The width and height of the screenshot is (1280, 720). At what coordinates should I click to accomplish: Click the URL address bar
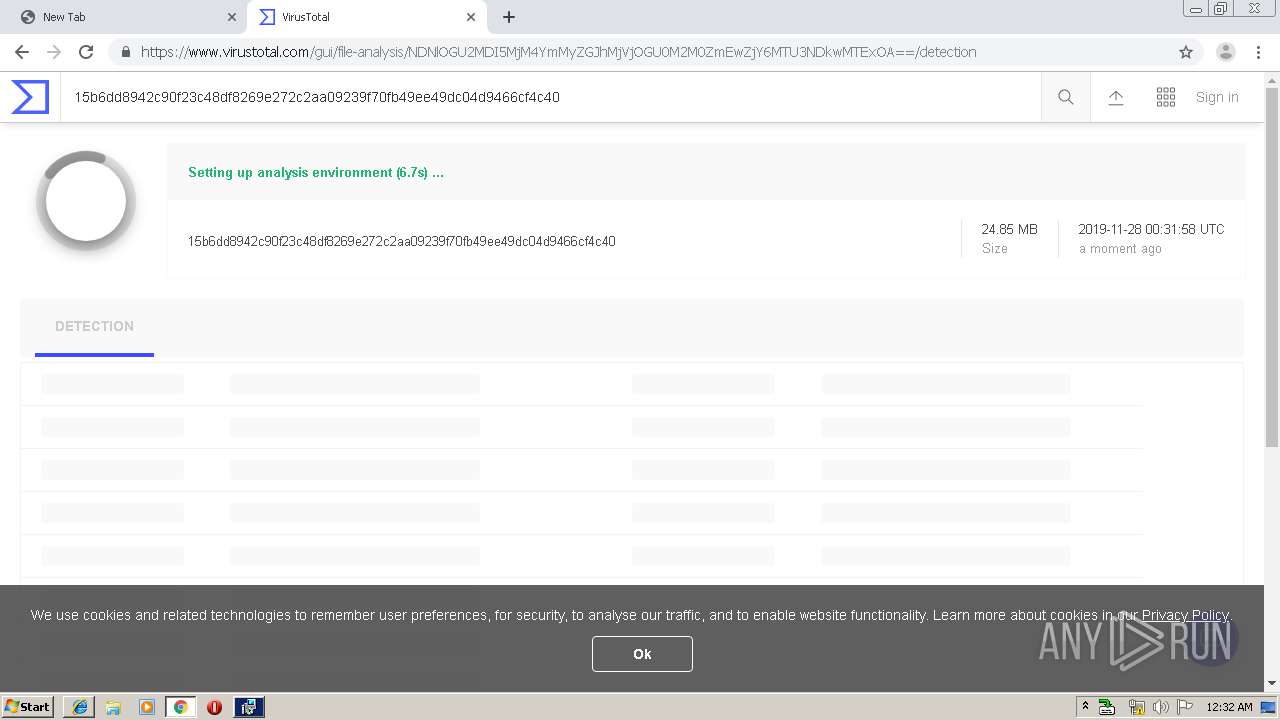click(640, 52)
